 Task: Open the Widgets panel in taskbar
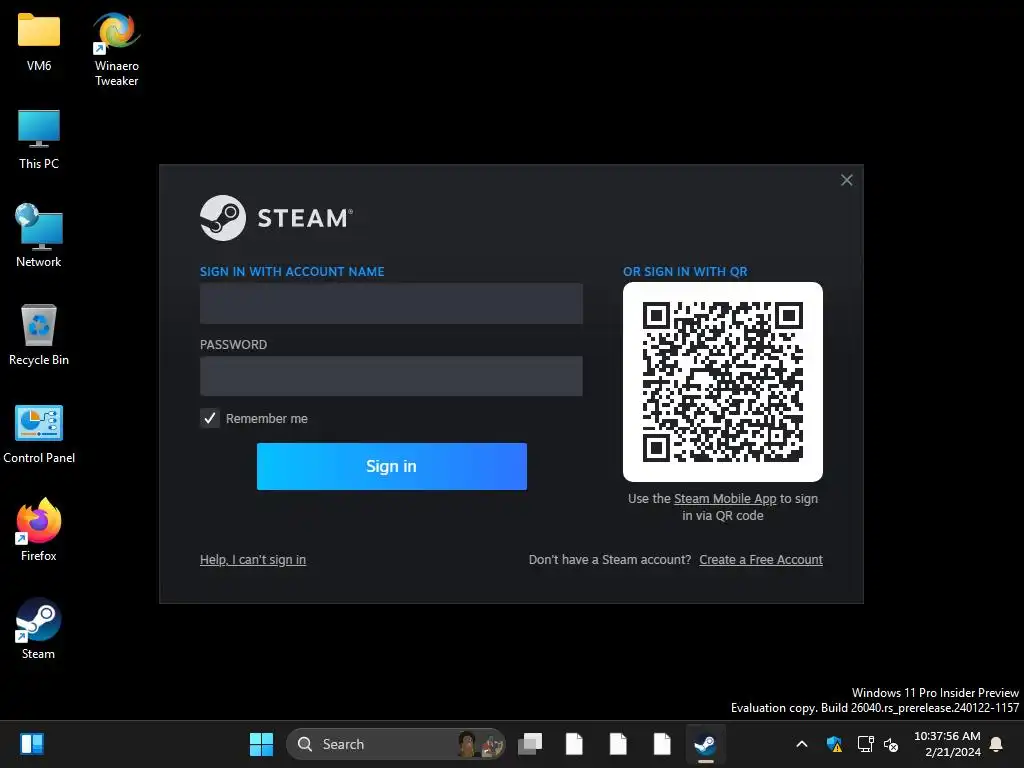point(31,744)
